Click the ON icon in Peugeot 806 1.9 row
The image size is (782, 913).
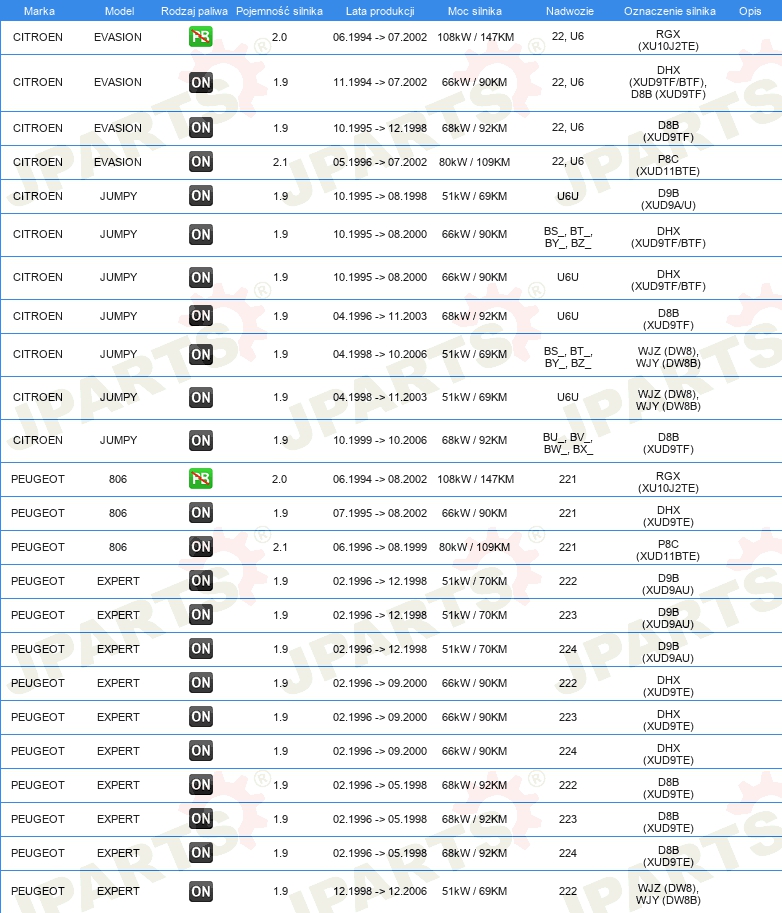pyautogui.click(x=200, y=512)
